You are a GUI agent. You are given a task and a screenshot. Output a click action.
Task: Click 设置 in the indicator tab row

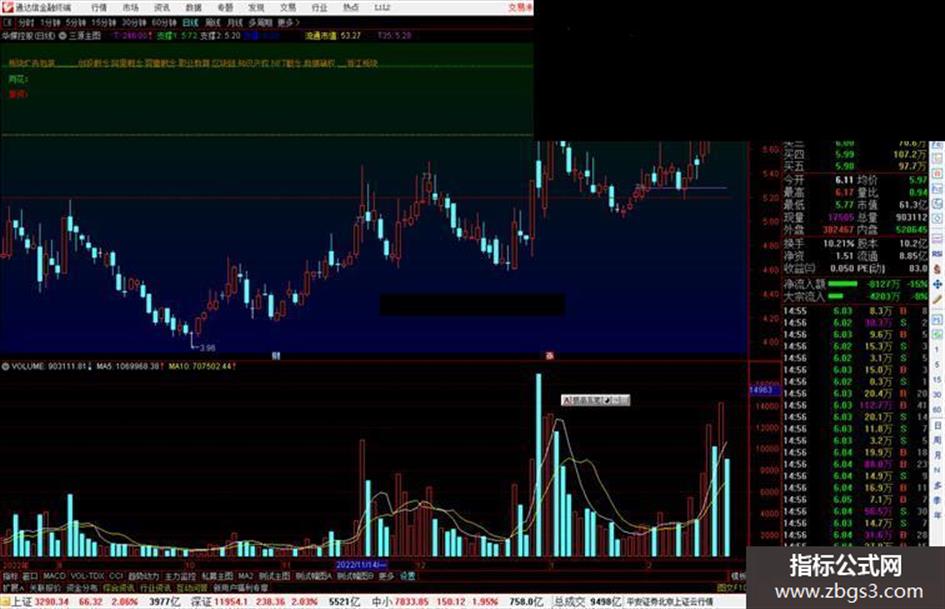[x=408, y=576]
